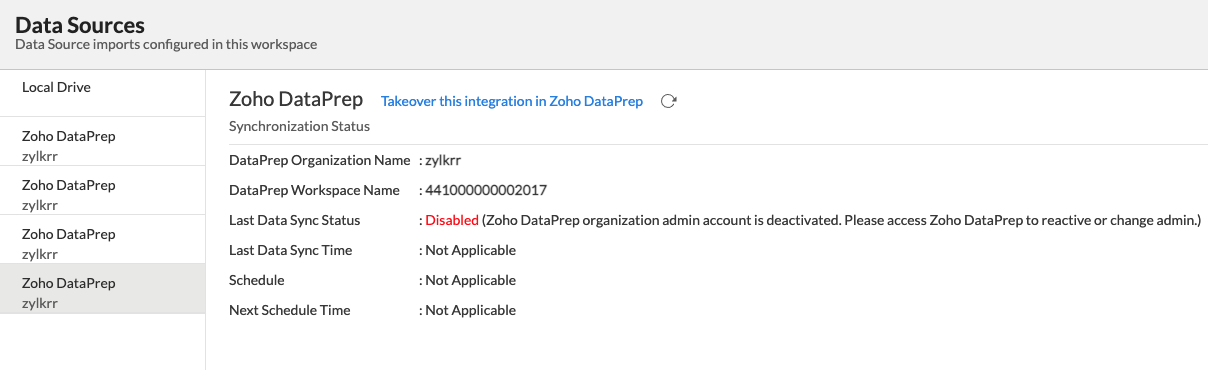Click the workspace description under Data Sources
The image size is (1208, 370).
(x=166, y=45)
